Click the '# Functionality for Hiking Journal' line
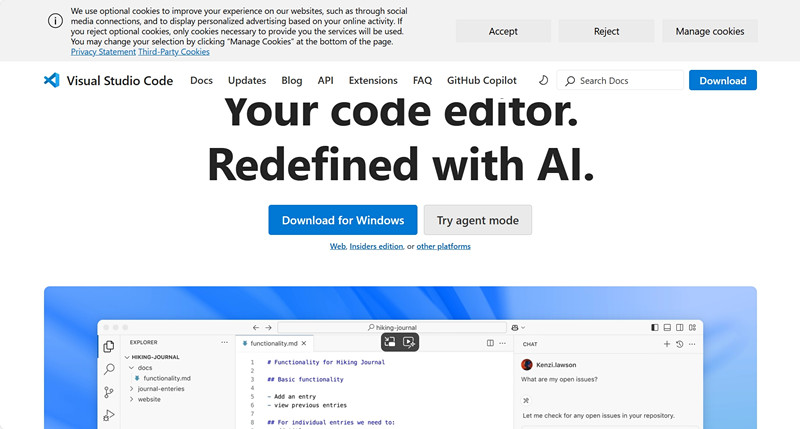The image size is (800, 429). [326, 362]
